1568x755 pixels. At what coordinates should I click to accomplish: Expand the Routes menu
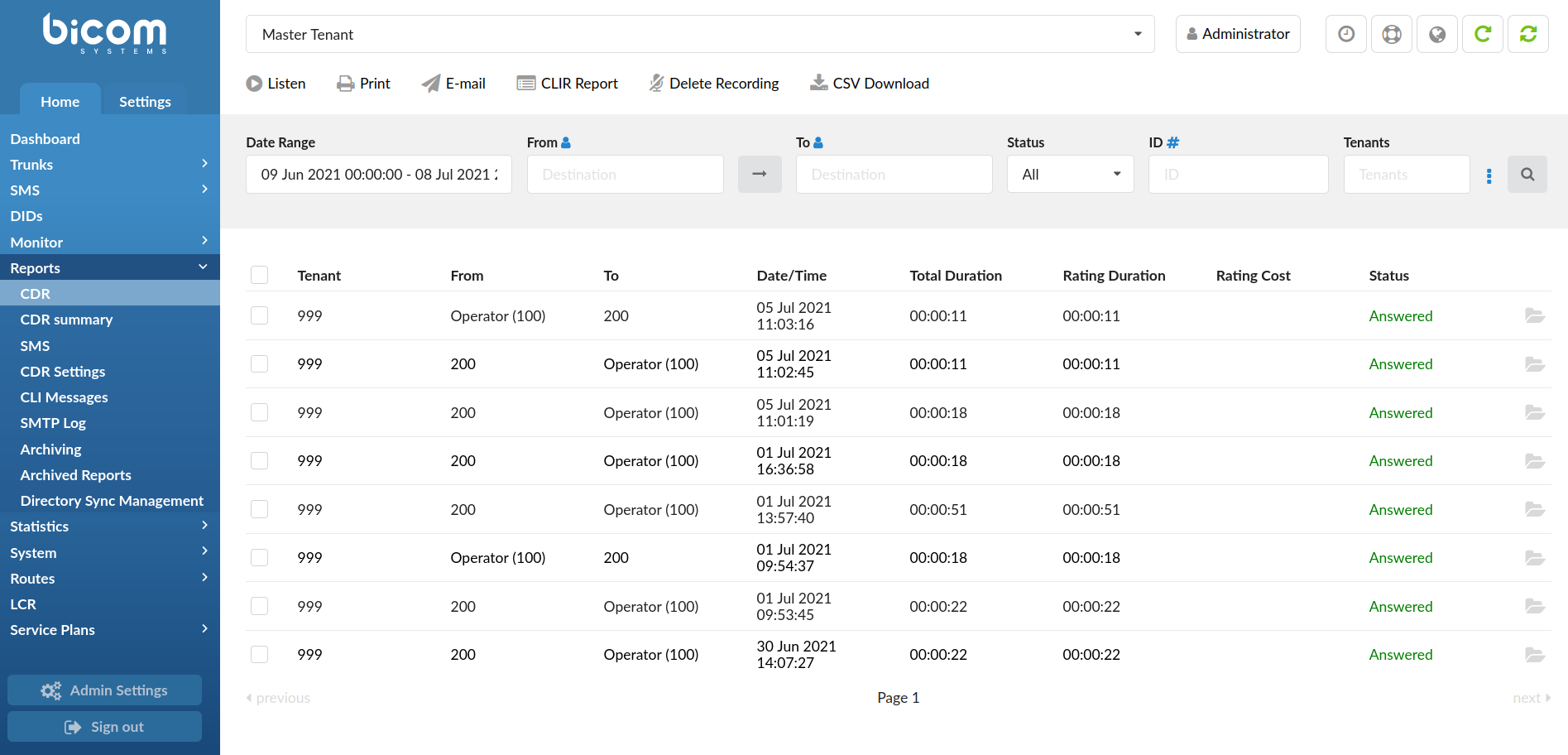pos(110,578)
